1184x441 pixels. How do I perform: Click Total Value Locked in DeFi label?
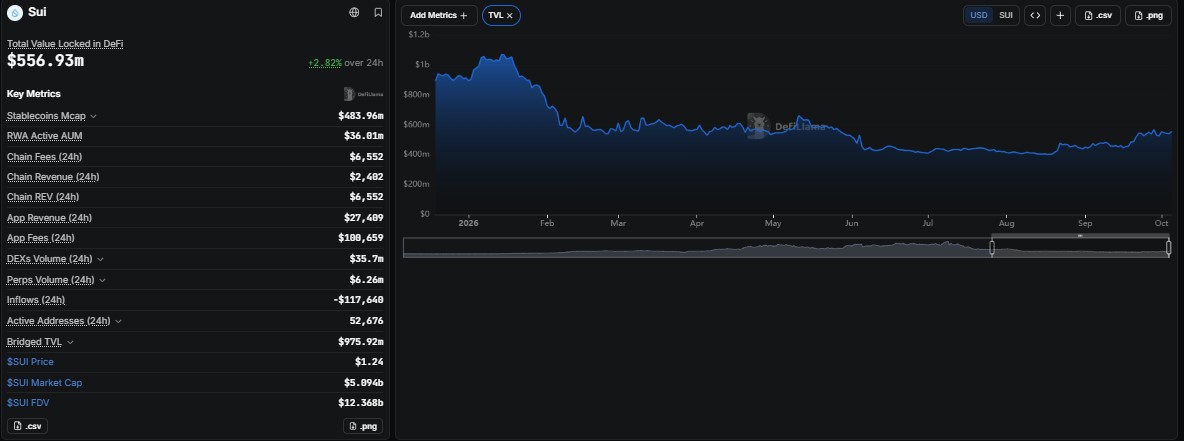pos(65,44)
